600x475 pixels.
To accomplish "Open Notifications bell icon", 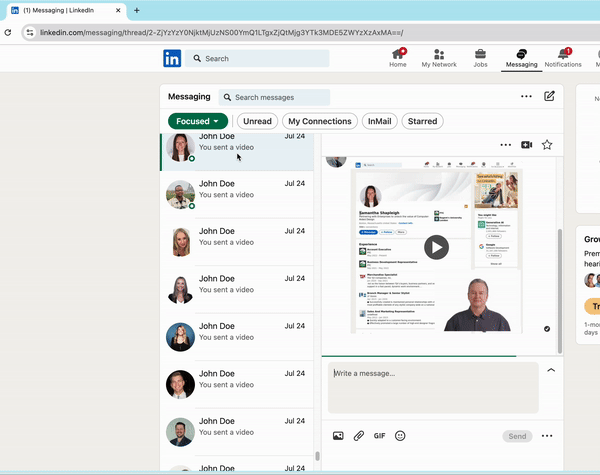I will click(x=563, y=58).
